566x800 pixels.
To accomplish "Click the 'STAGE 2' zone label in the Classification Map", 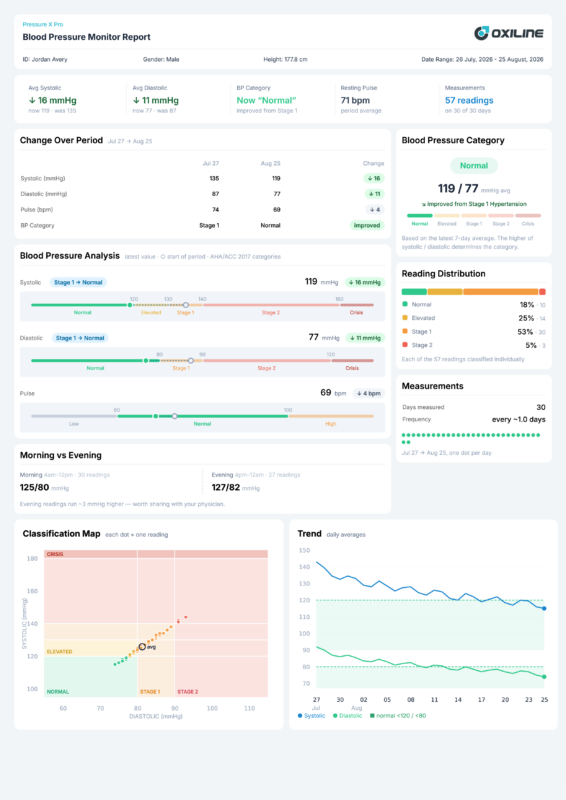I will coord(188,692).
